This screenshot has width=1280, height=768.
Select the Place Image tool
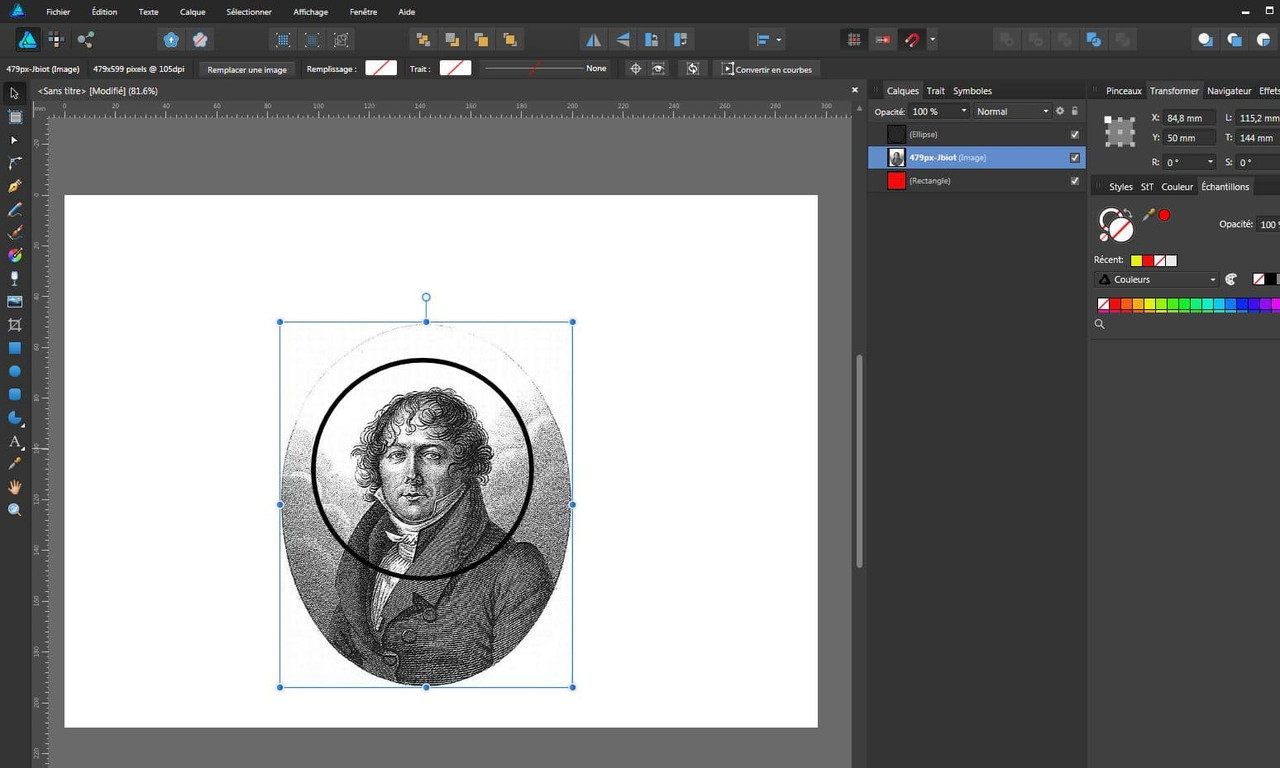pos(15,301)
